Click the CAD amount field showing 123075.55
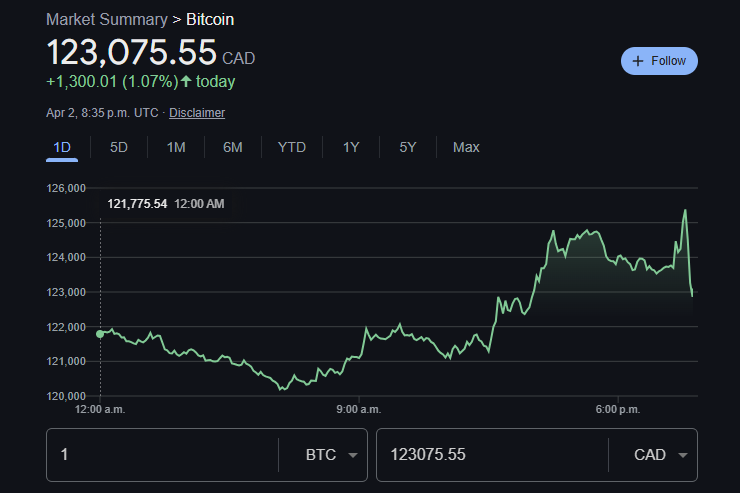This screenshot has width=740, height=493. pos(492,455)
